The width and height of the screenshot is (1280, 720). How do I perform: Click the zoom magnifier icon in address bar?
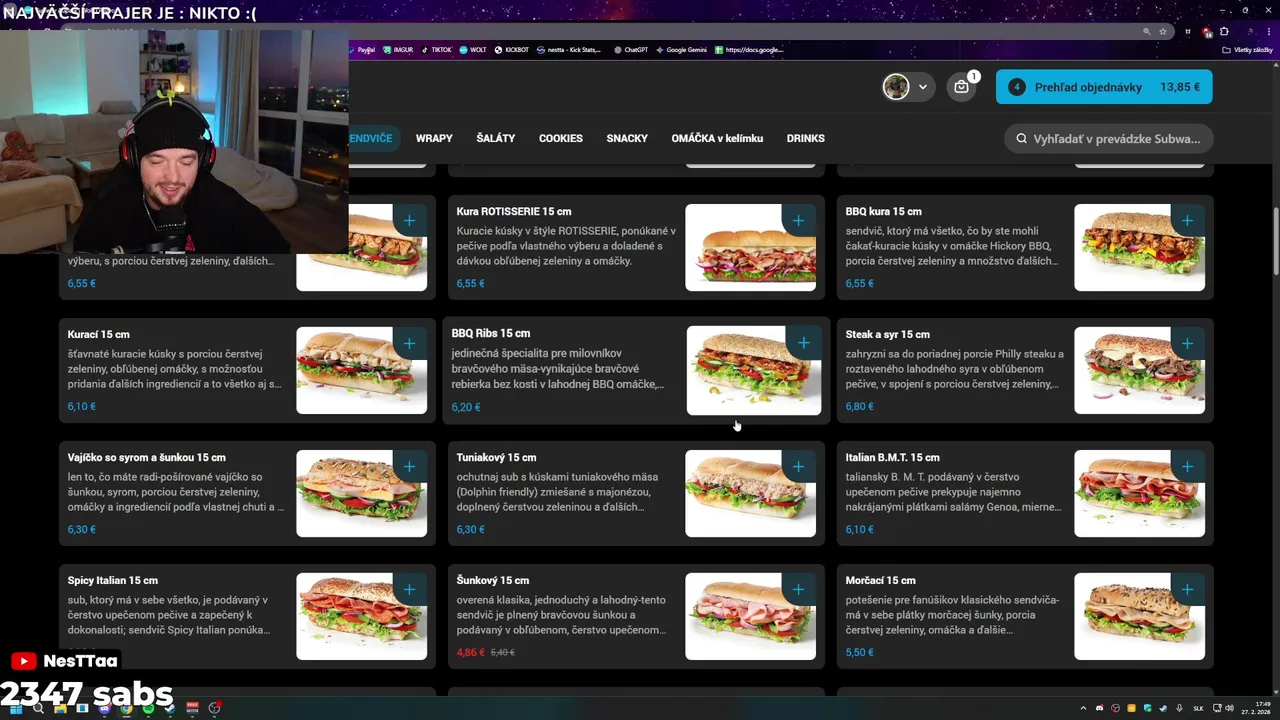click(1146, 31)
